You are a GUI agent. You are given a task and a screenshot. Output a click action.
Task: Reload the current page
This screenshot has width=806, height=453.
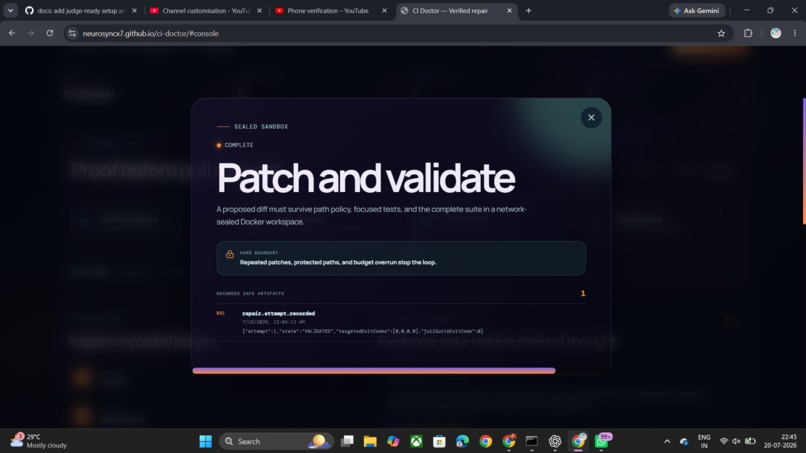[x=49, y=33]
